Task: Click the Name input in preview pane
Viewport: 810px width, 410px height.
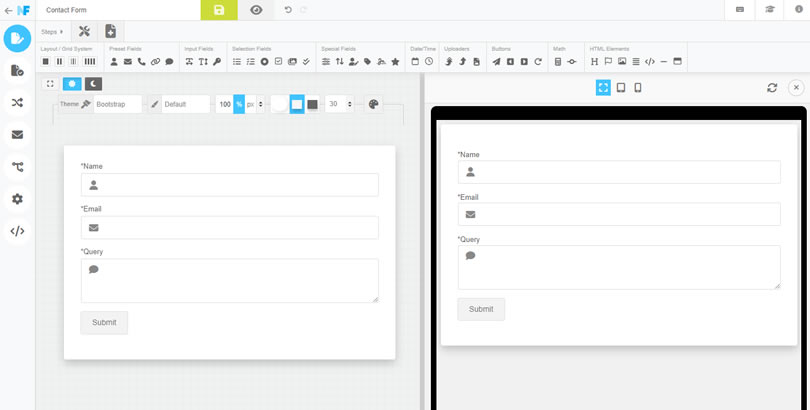Action: [619, 172]
